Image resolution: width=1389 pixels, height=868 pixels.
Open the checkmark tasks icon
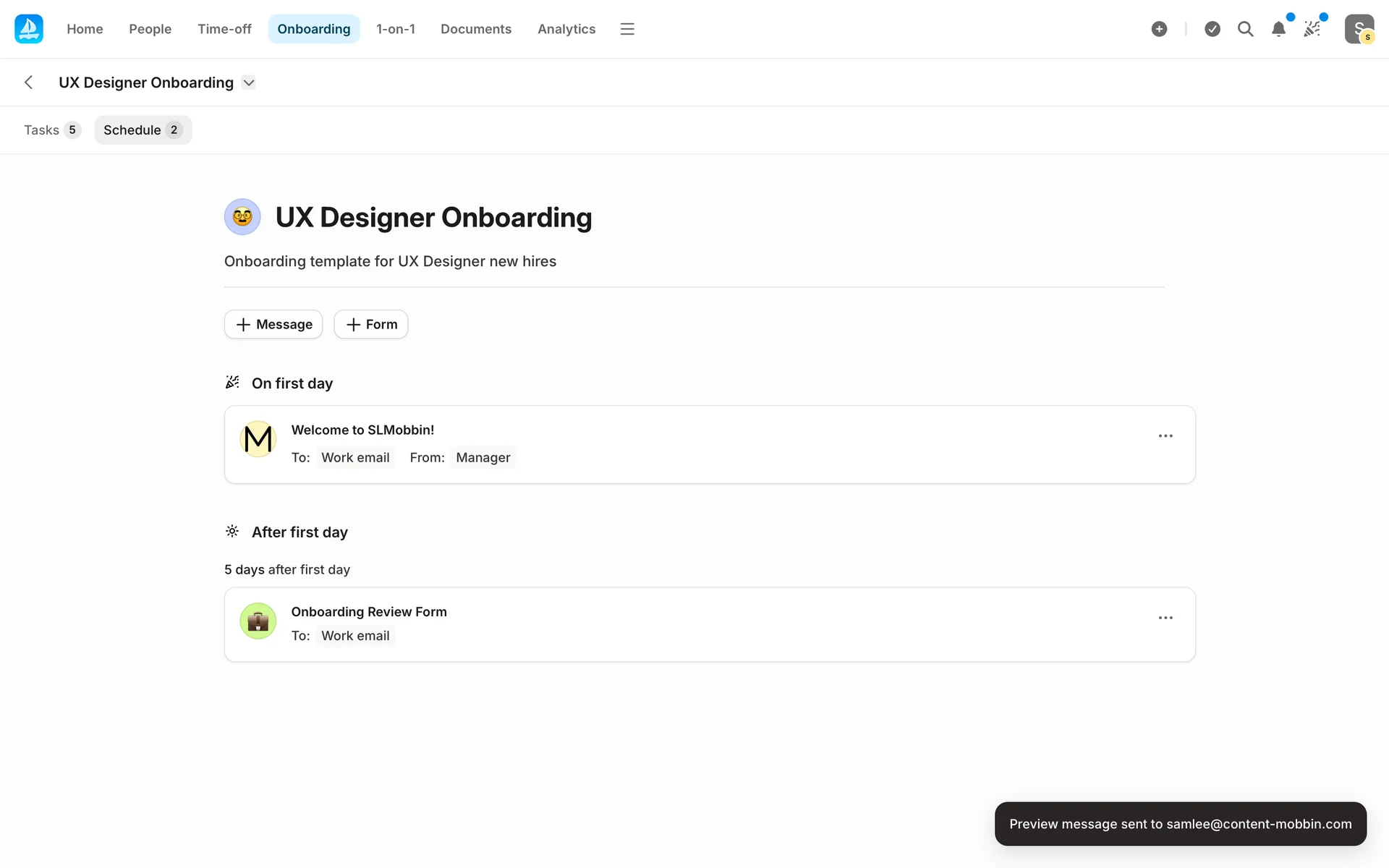coord(1212,29)
